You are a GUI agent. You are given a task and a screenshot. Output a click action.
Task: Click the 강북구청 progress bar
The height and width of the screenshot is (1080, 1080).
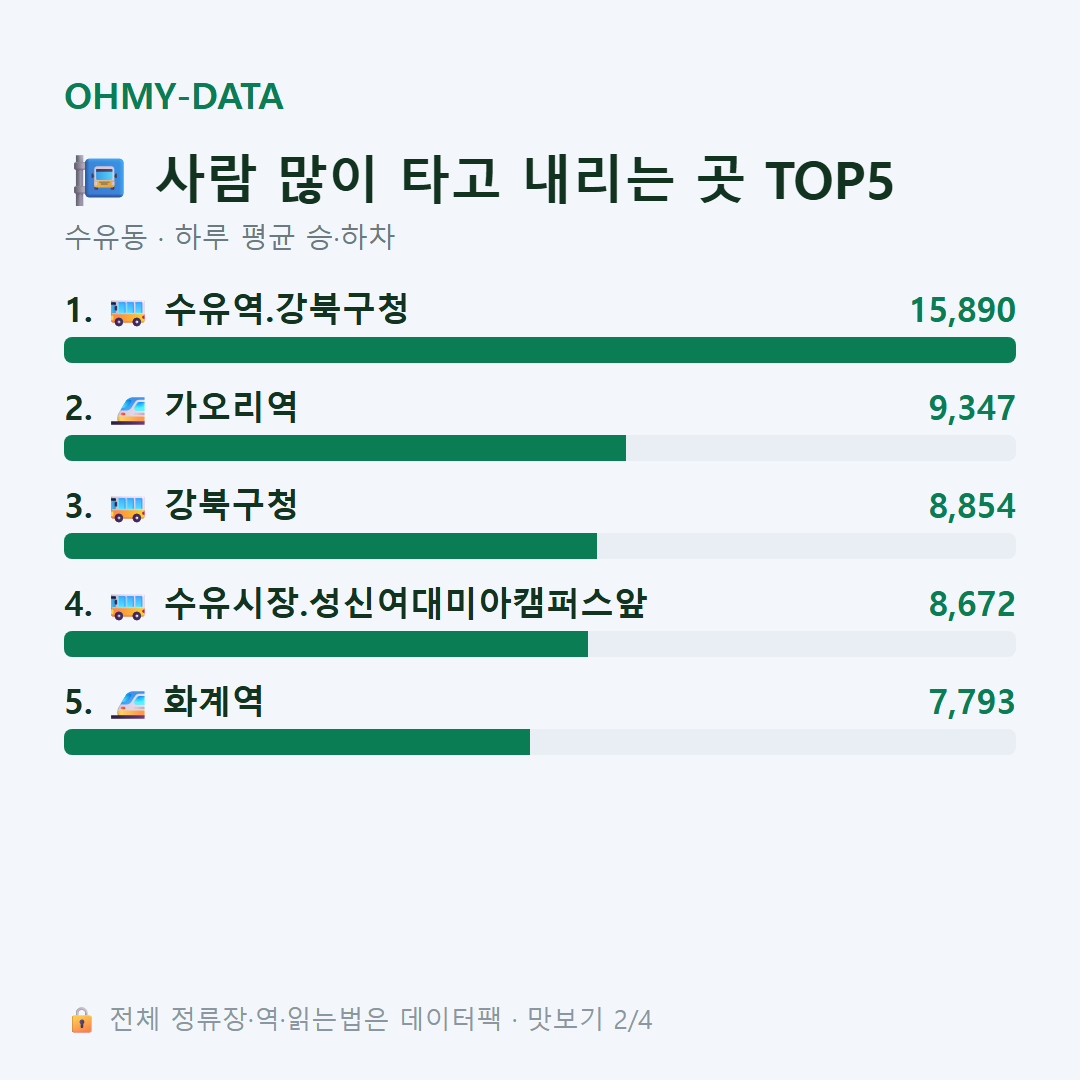point(540,546)
